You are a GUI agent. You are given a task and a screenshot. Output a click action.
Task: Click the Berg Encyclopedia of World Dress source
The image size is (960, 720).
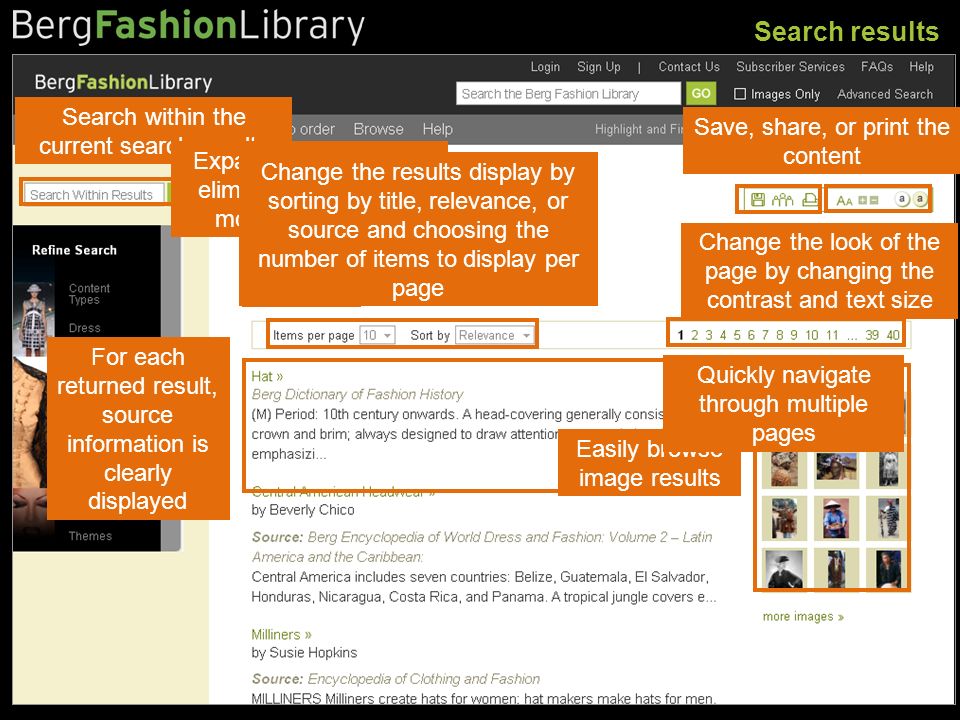481,547
